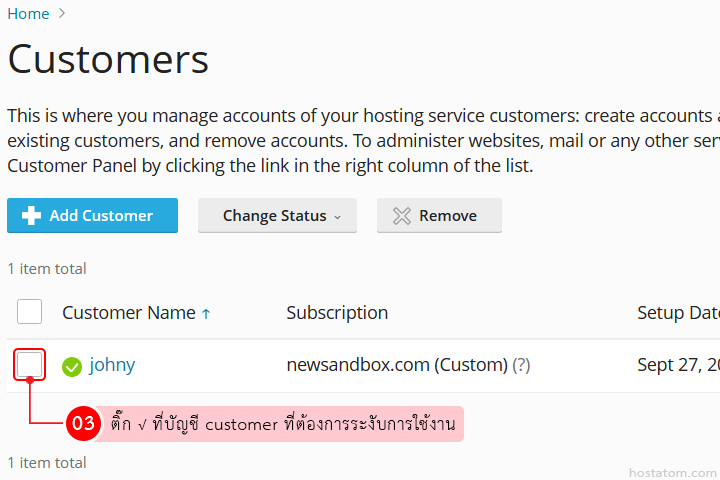Expand the Change Status dropdown
The width and height of the screenshot is (720, 480).
pos(277,215)
